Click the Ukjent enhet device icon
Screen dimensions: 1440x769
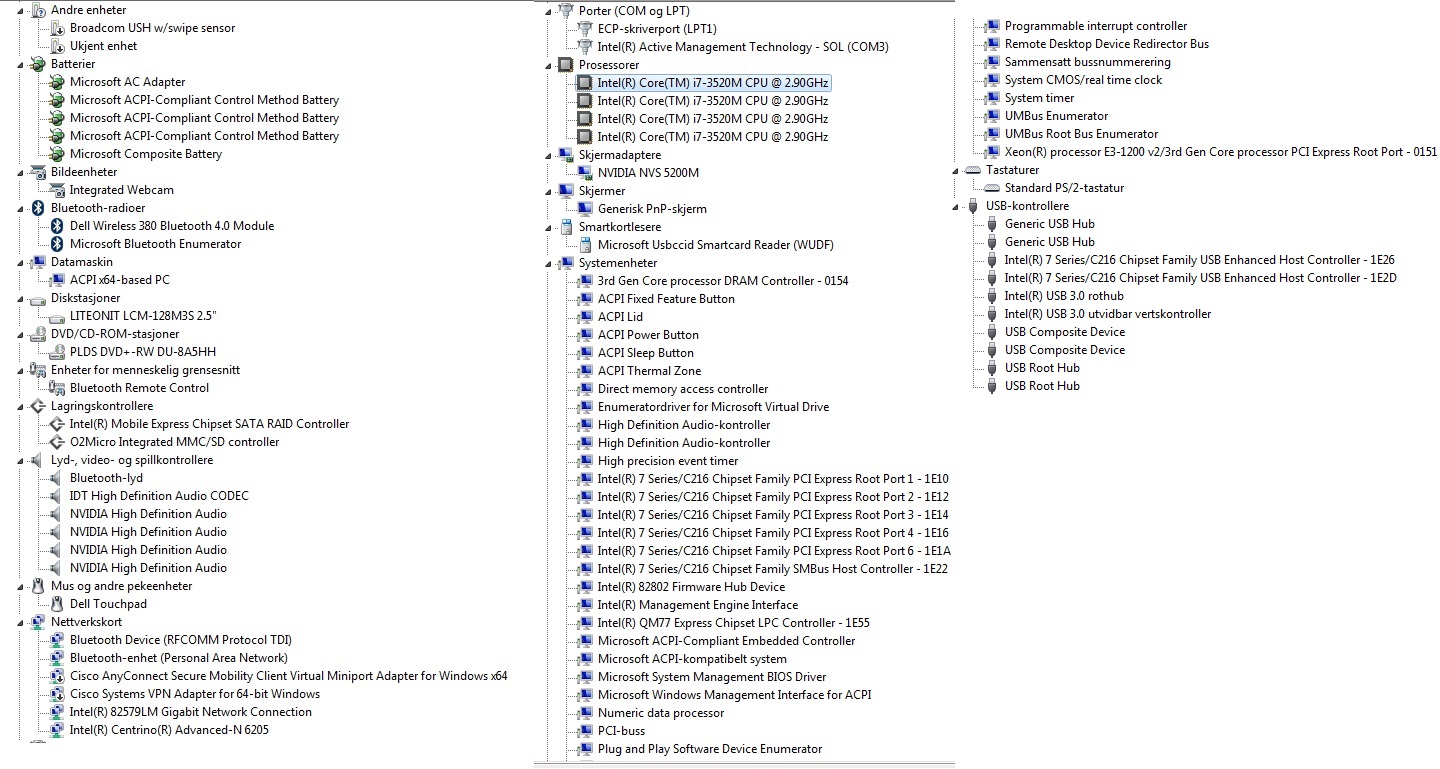57,46
